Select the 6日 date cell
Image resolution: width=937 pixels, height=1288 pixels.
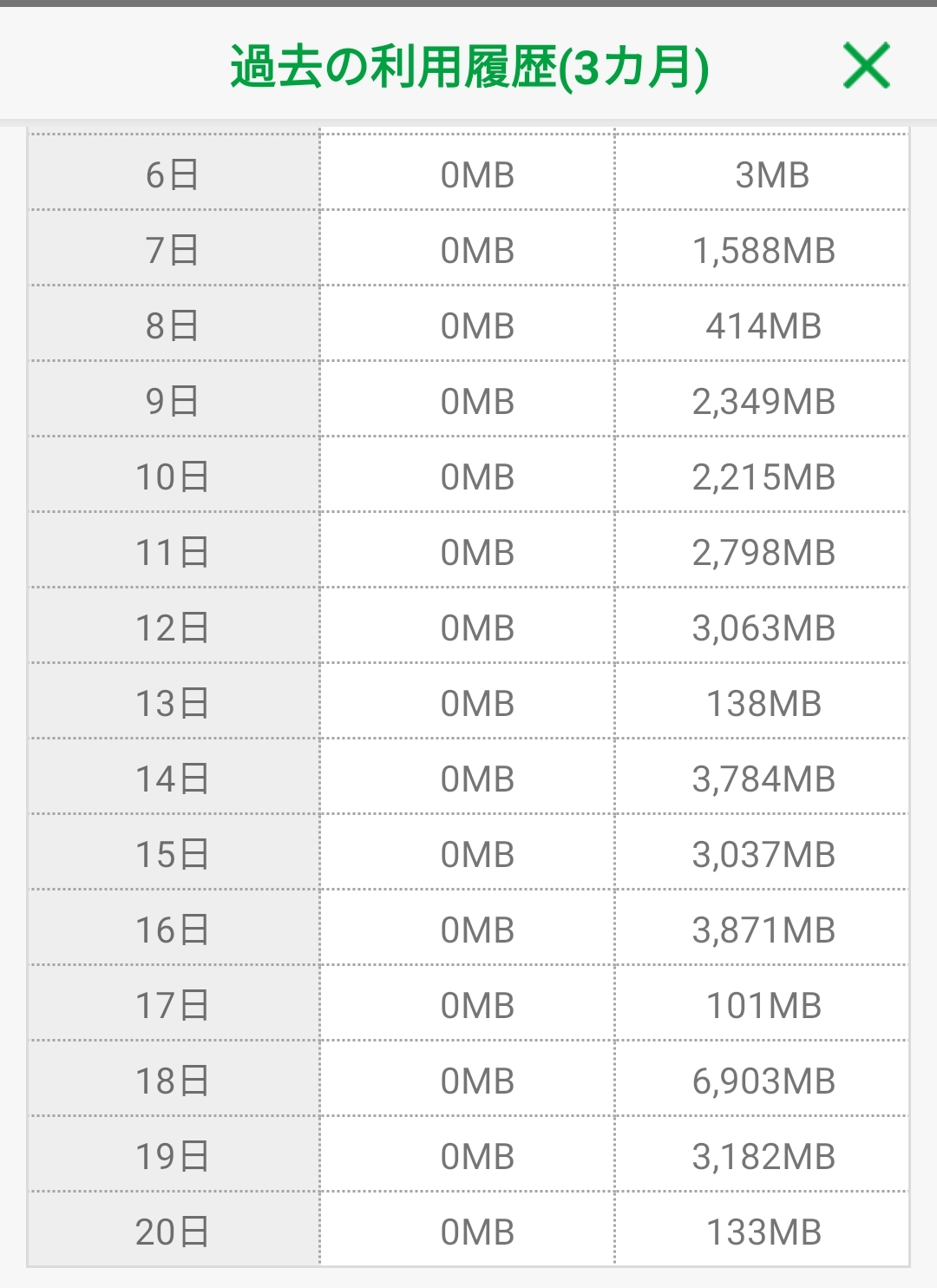click(173, 175)
